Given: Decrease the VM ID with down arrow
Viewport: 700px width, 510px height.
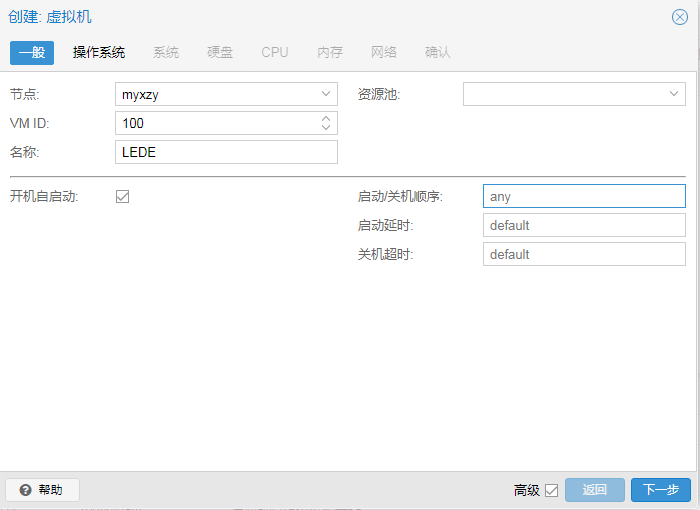Looking at the screenshot, I should click(326, 128).
